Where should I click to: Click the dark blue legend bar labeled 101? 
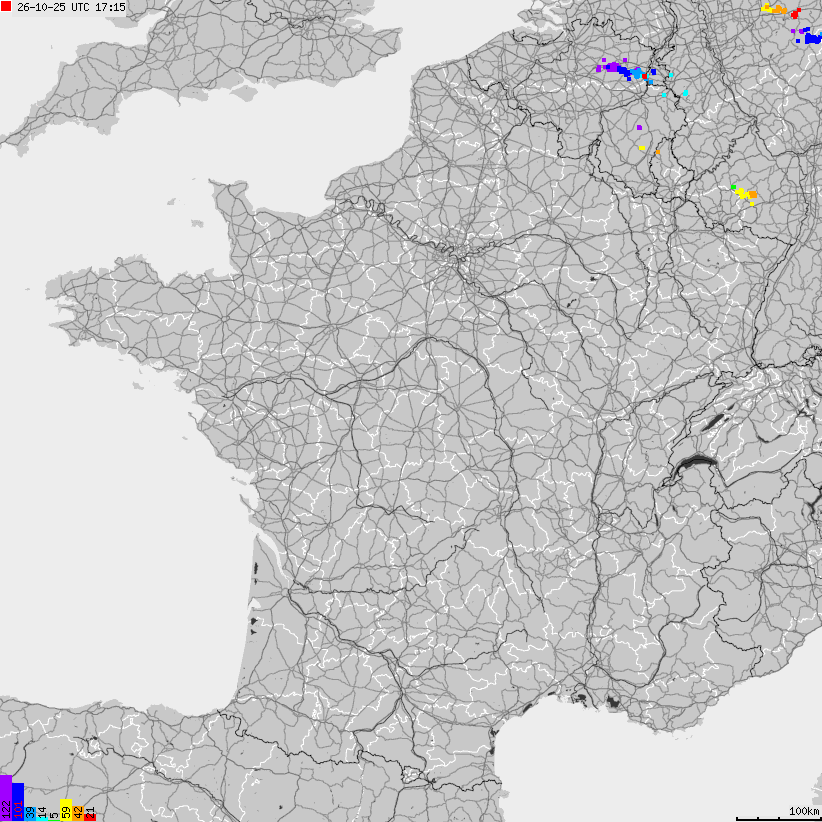[18, 802]
